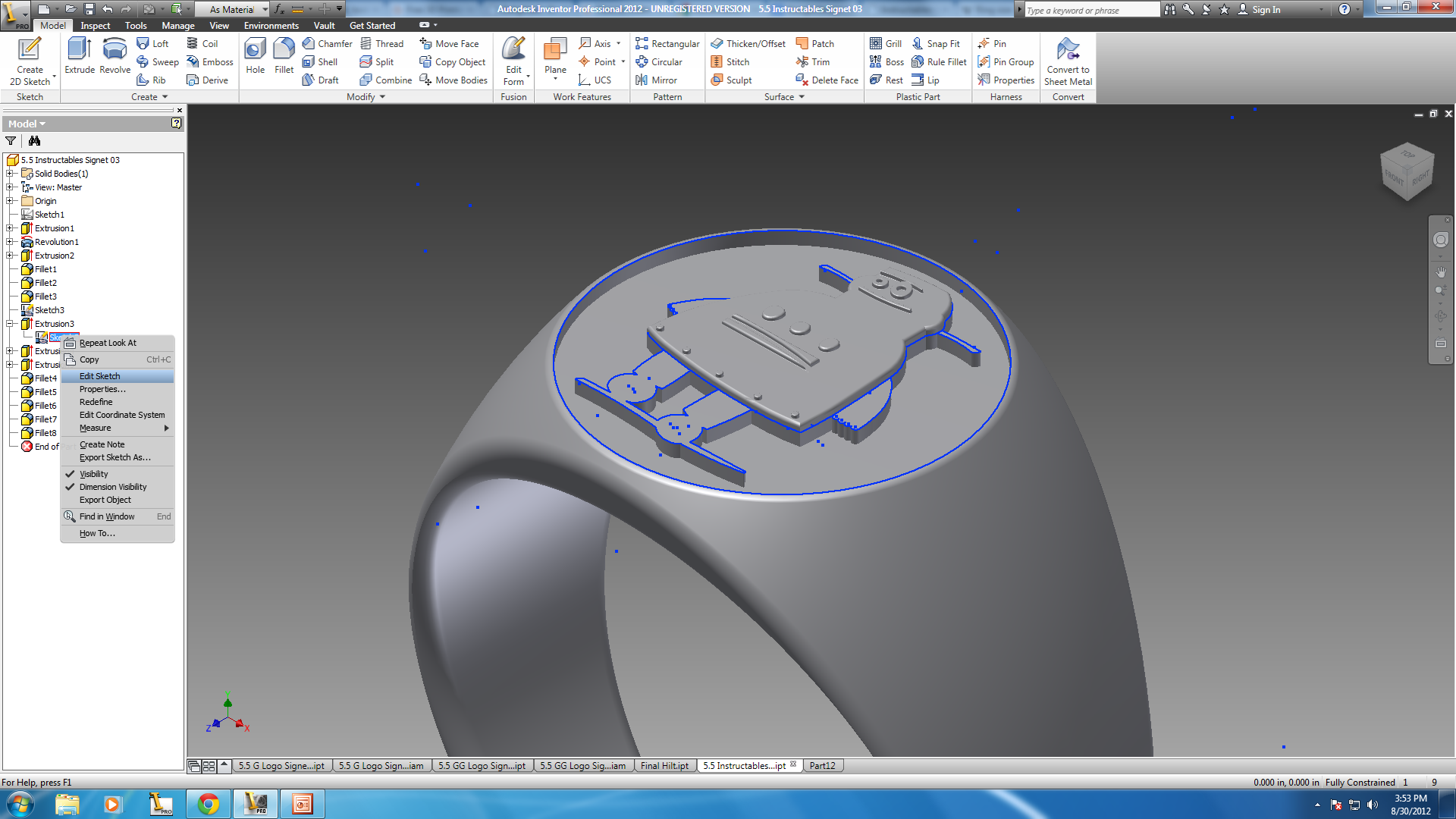
Task: Click the keyword search field
Action: 1091,10
